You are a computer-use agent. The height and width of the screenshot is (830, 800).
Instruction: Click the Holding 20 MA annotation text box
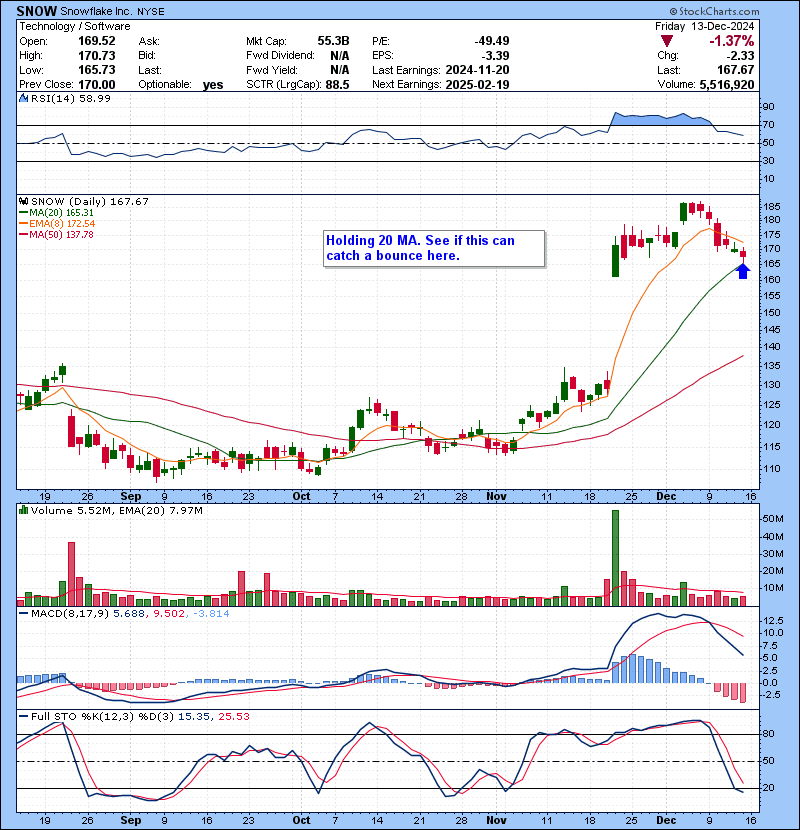pyautogui.click(x=434, y=248)
